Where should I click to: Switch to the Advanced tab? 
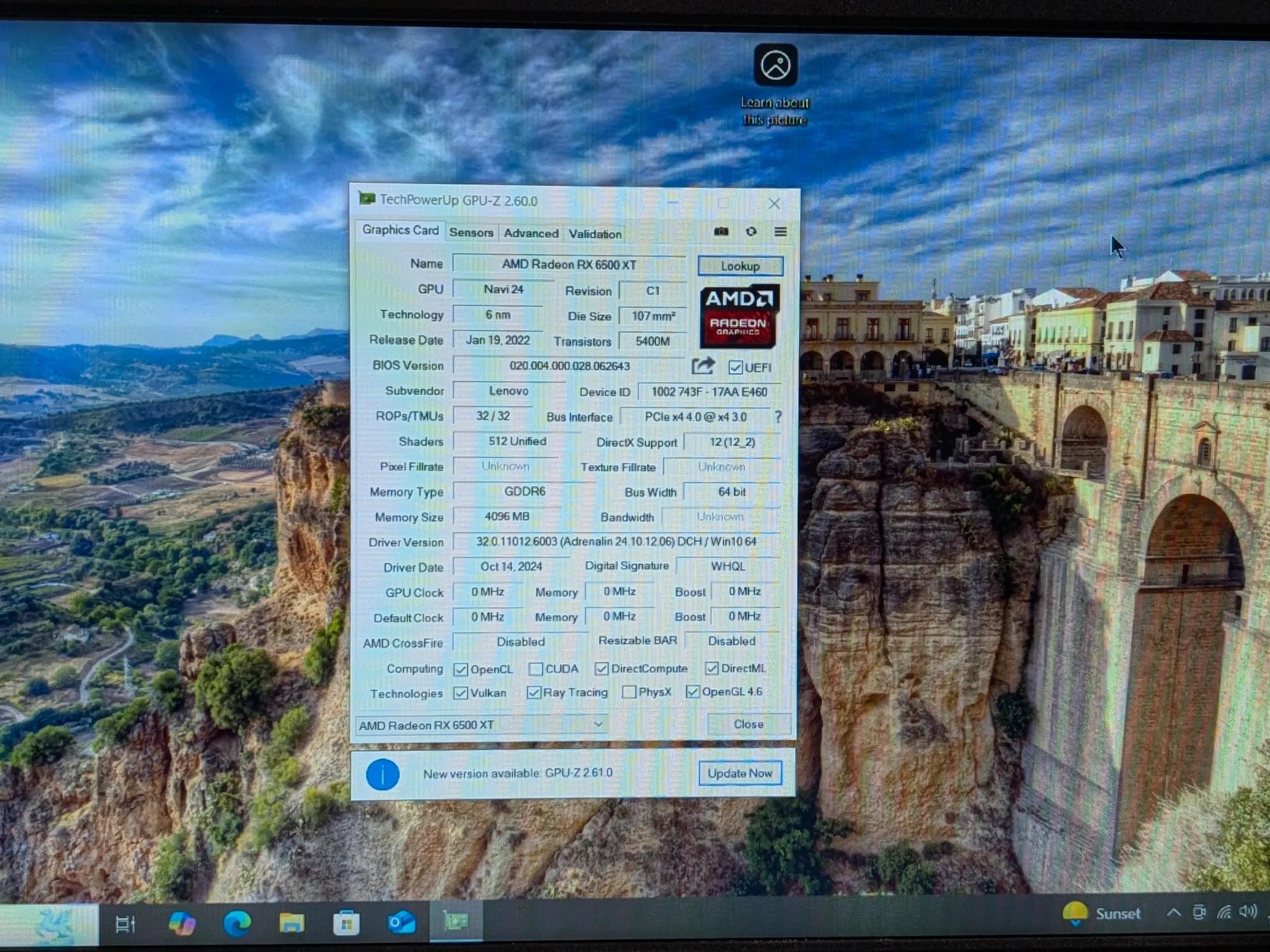coord(531,233)
